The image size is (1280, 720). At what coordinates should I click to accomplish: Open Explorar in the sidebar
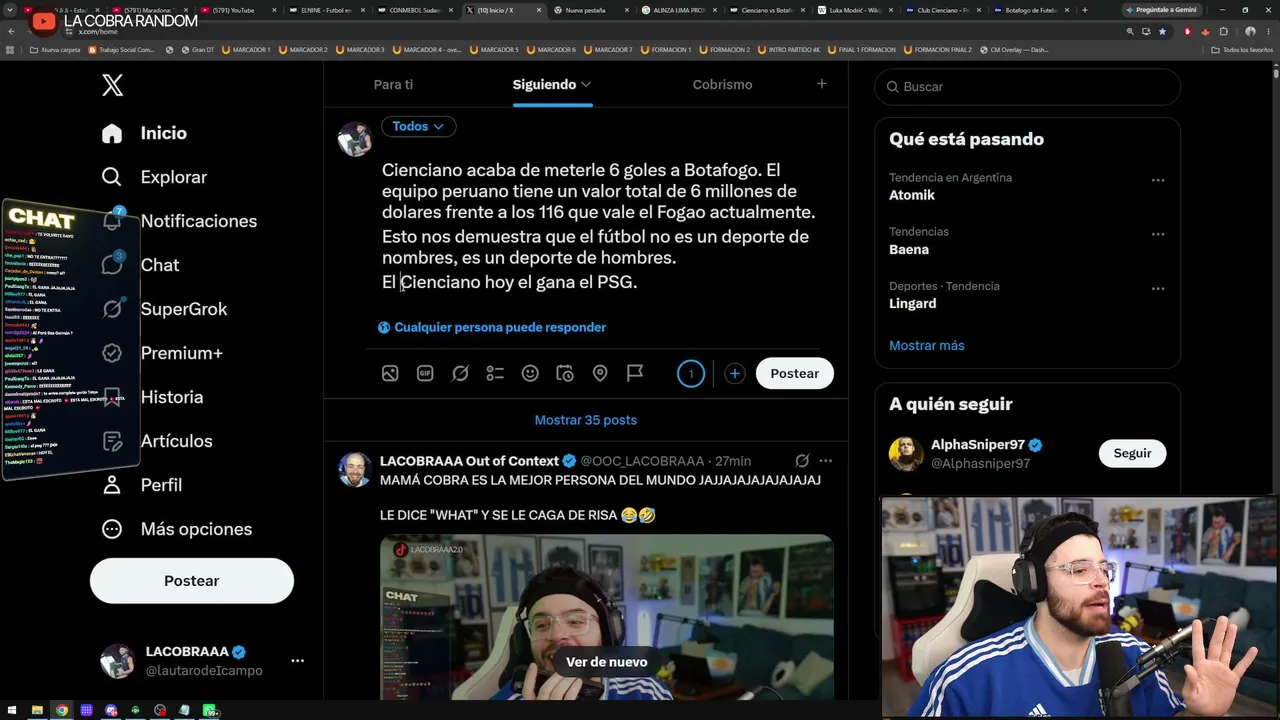coord(154,177)
